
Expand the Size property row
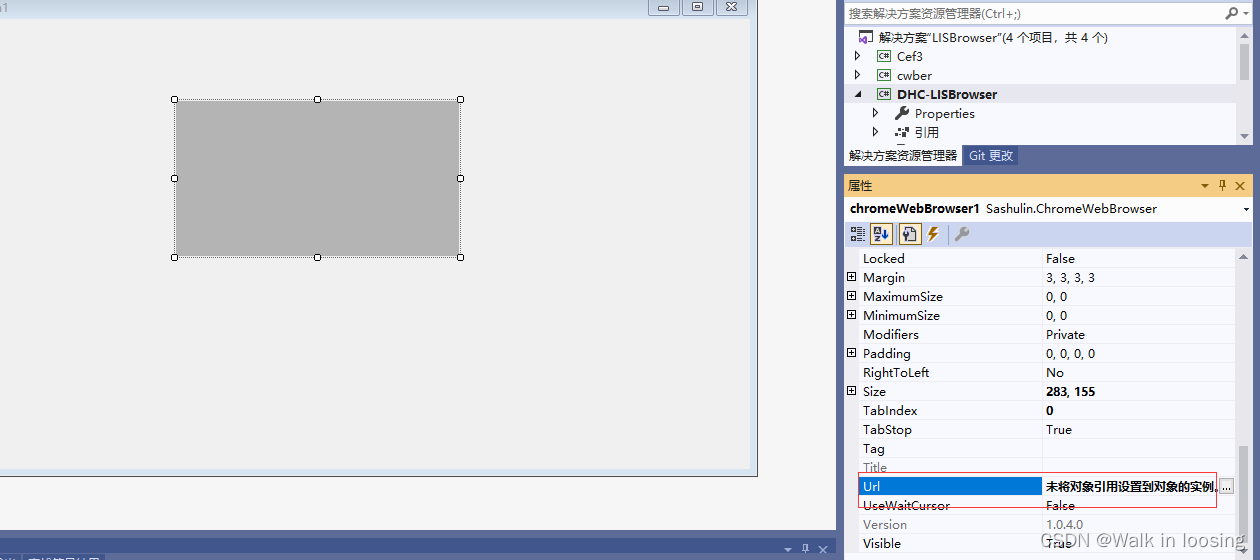click(852, 391)
